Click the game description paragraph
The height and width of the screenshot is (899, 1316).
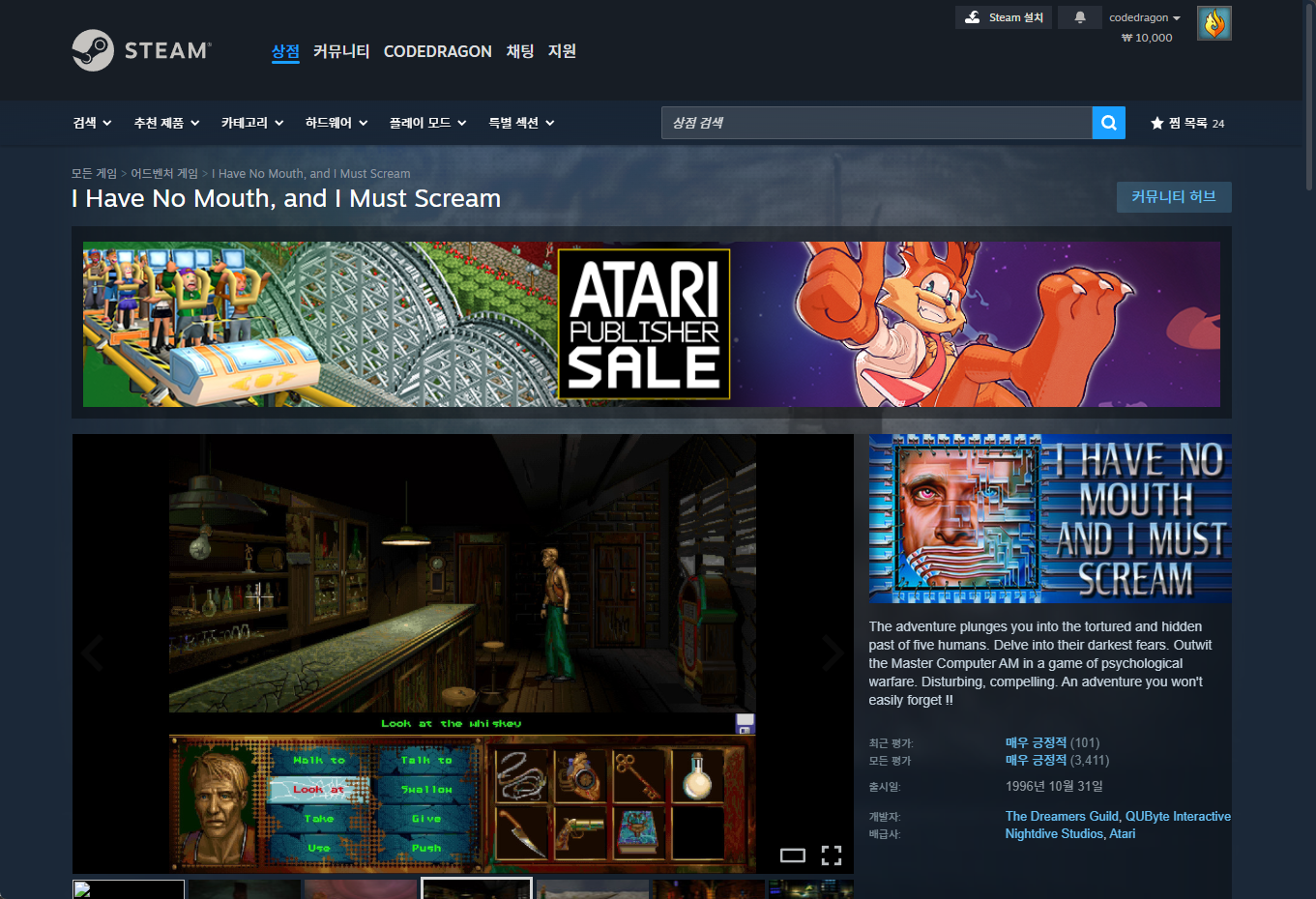point(1040,663)
